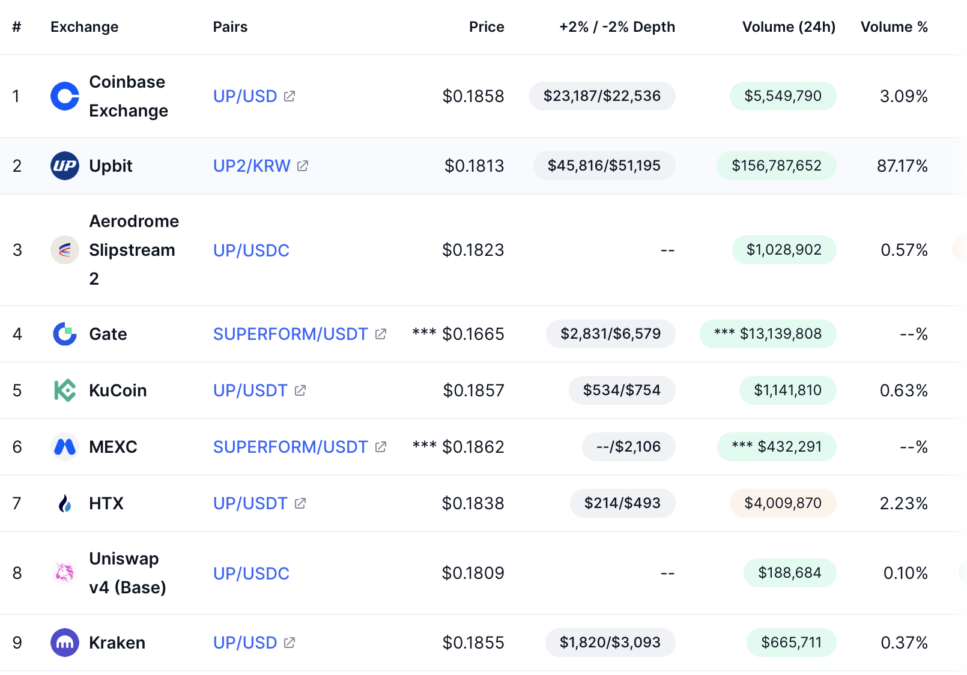Viewport: 967px width, 675px height.
Task: Click the Aerodrome Slipstream 2 logo icon
Action: pyautogui.click(x=65, y=250)
